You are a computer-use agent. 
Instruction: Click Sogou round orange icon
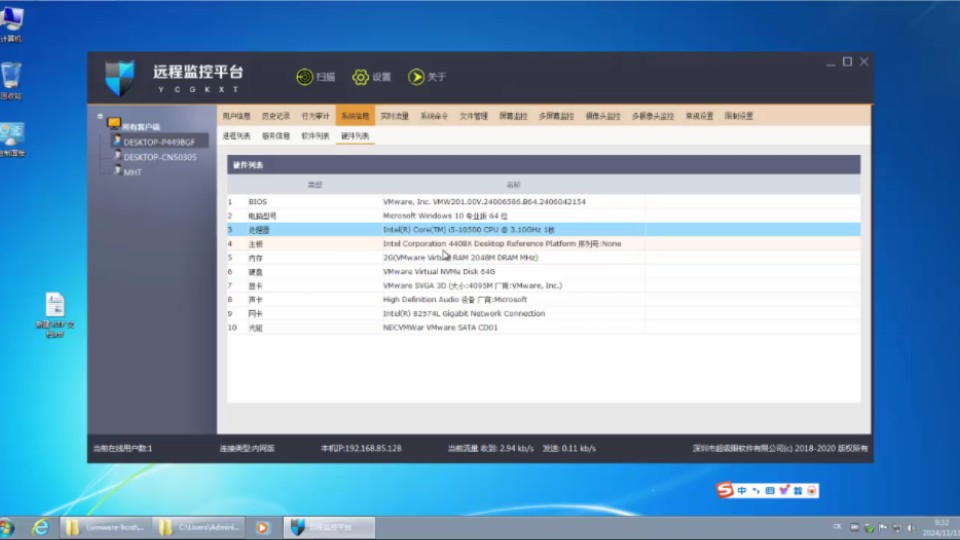(x=812, y=490)
